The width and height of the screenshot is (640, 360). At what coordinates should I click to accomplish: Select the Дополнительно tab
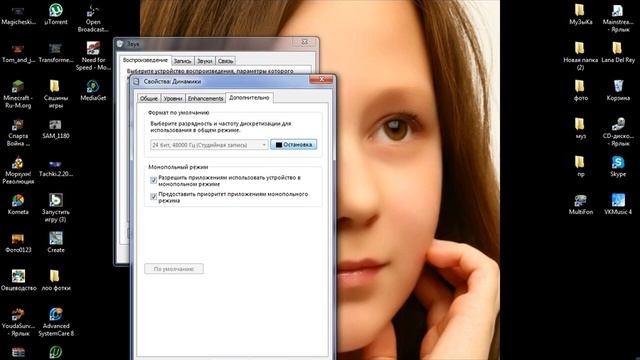[x=249, y=98]
